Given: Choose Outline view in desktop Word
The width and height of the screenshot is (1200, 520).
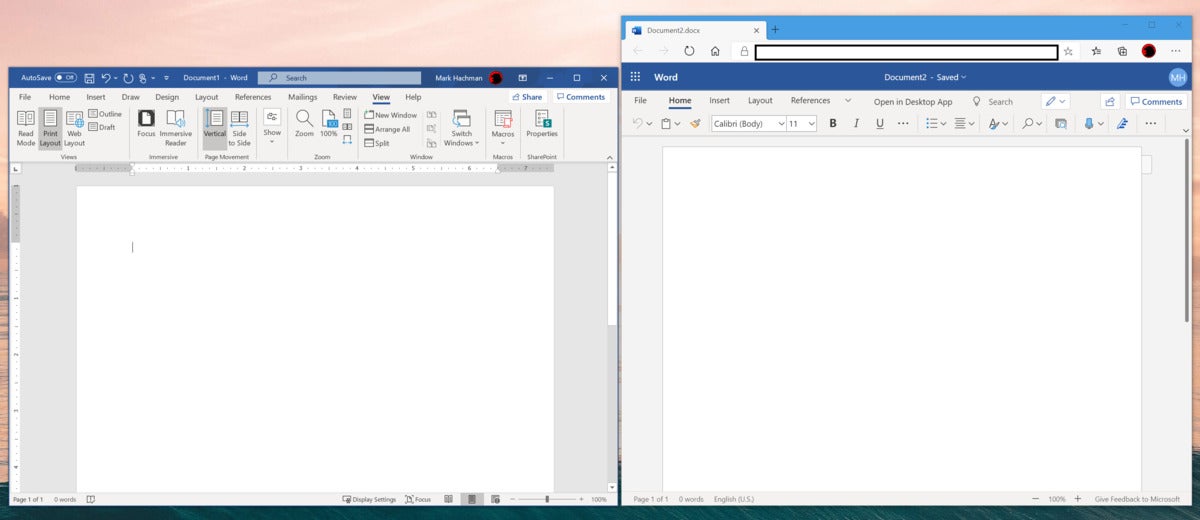Looking at the screenshot, I should (x=105, y=114).
